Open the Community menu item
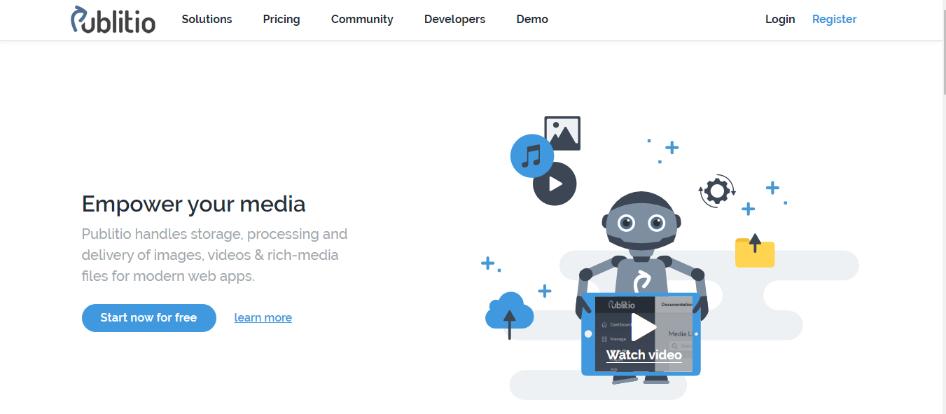 (362, 19)
